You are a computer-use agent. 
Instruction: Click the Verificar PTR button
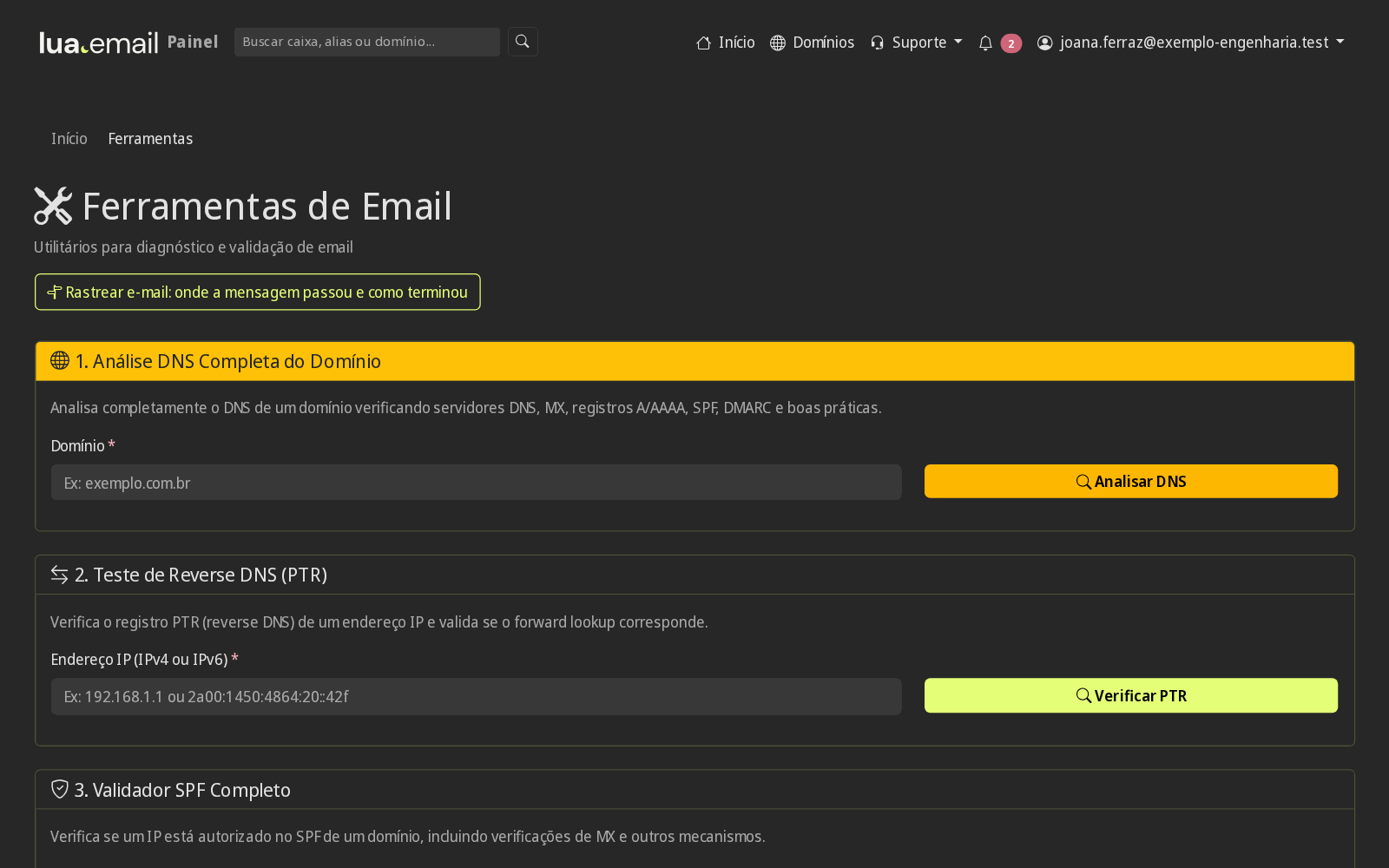(1131, 695)
